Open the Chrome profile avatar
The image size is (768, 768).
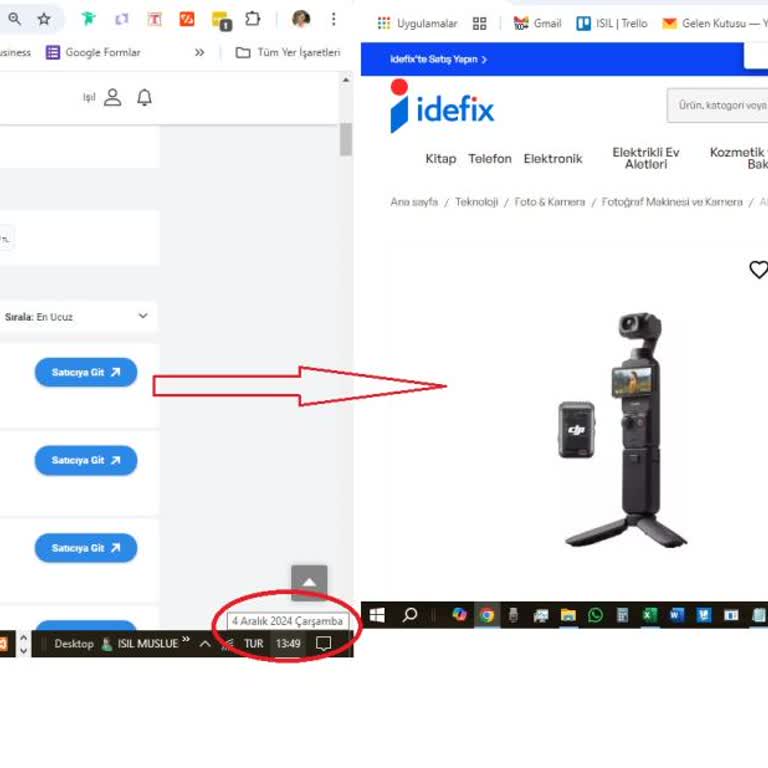pyautogui.click(x=301, y=19)
